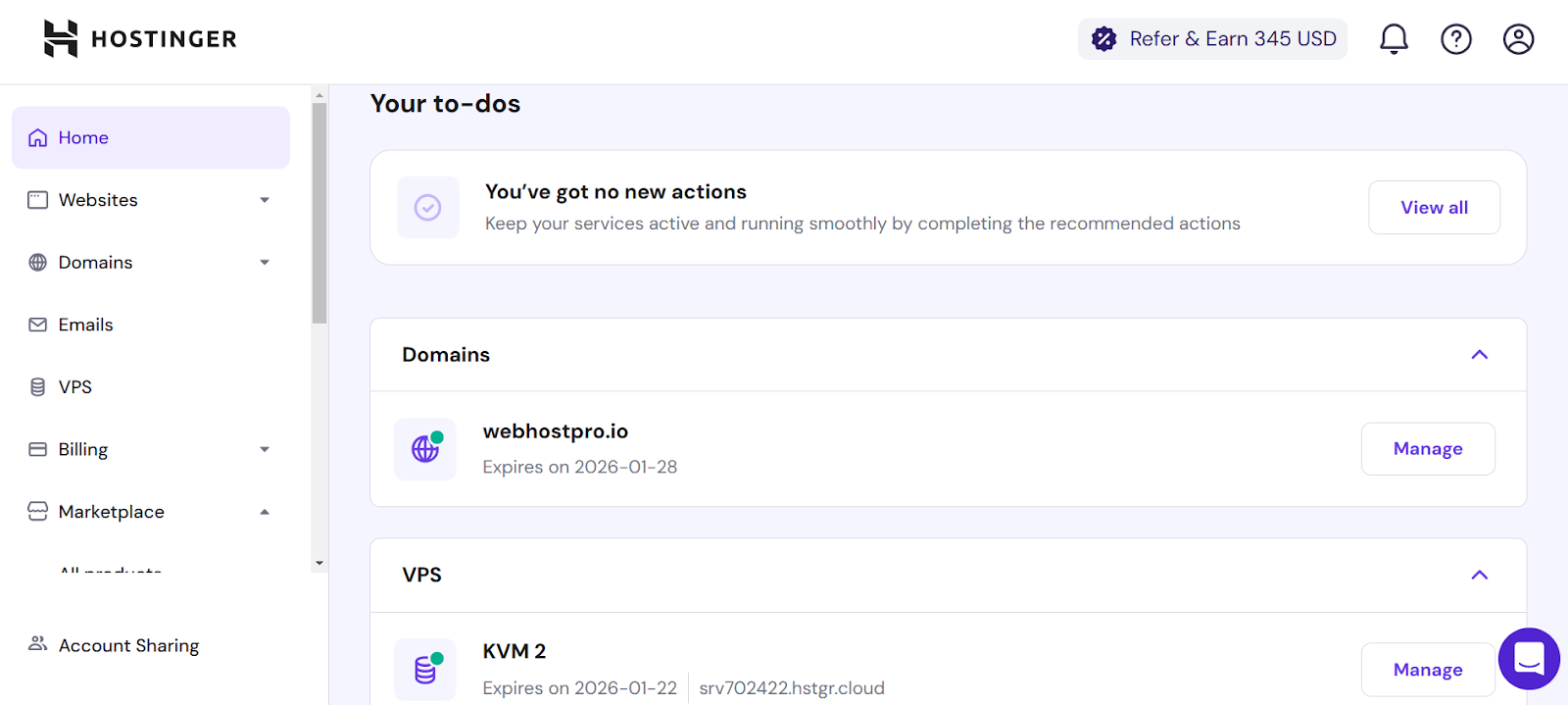Open Marketplace menu item
The width and height of the screenshot is (1568, 705).
pyautogui.click(x=151, y=512)
